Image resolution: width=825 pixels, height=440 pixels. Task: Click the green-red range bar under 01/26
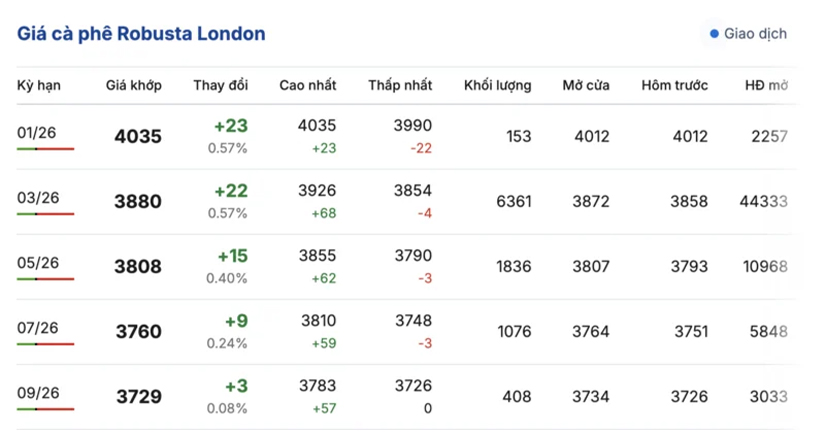45,148
